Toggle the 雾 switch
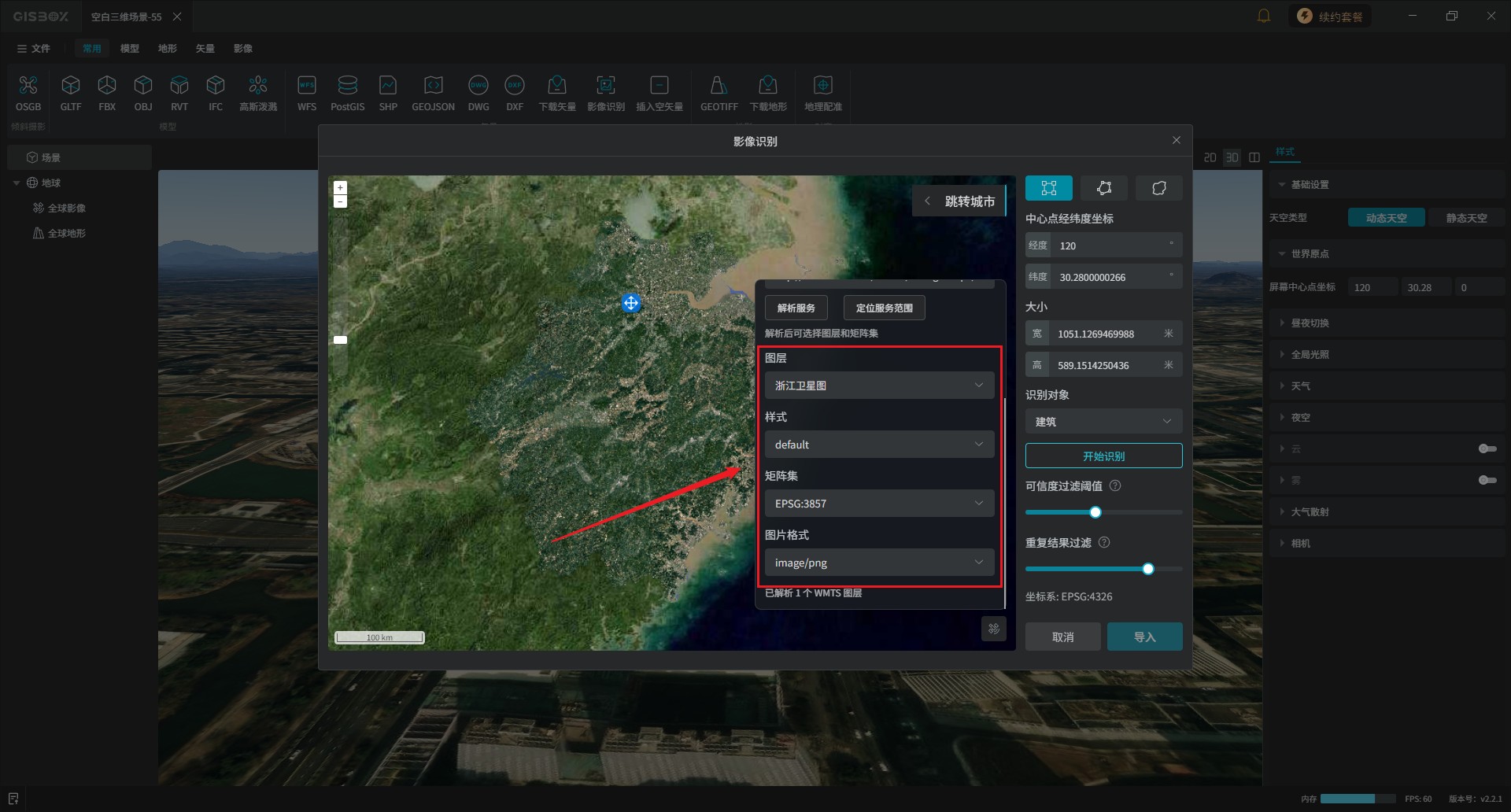The height and width of the screenshot is (812, 1511). click(x=1487, y=480)
